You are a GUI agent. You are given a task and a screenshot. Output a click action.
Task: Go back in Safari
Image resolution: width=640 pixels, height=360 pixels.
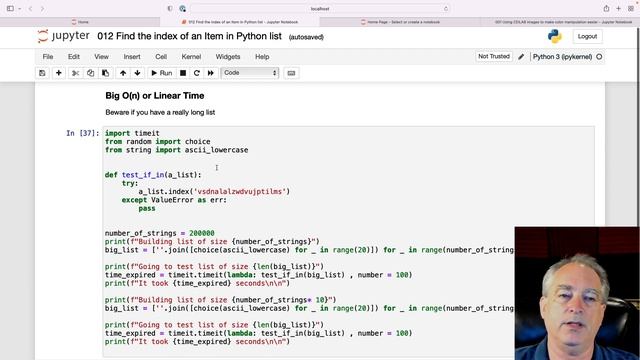coord(30,9)
